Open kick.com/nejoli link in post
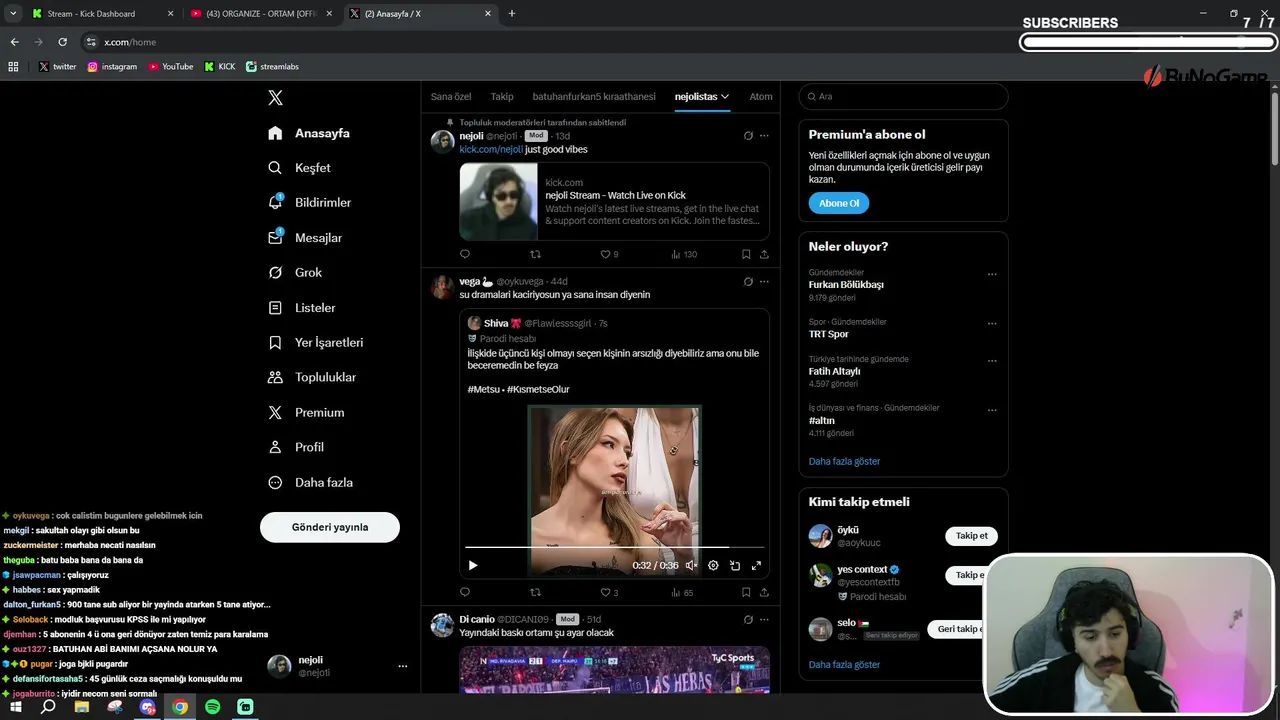 pos(491,150)
